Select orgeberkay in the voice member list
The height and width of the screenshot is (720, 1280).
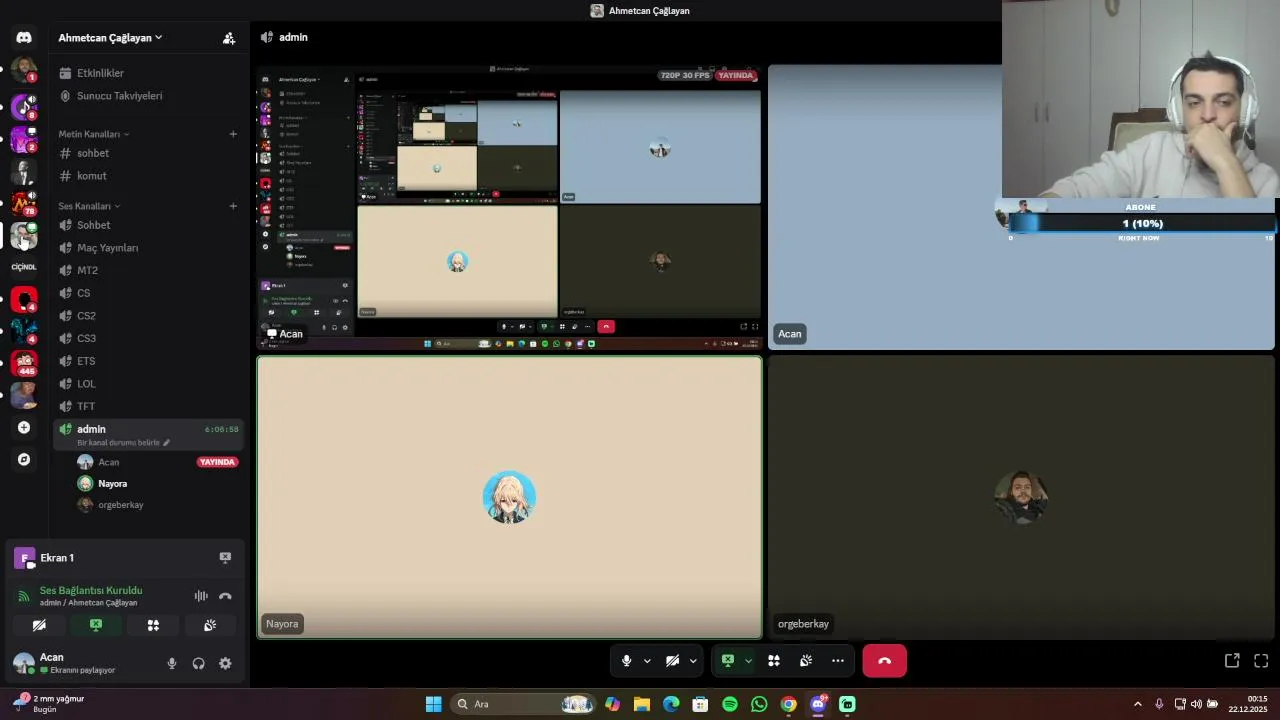[158, 505]
